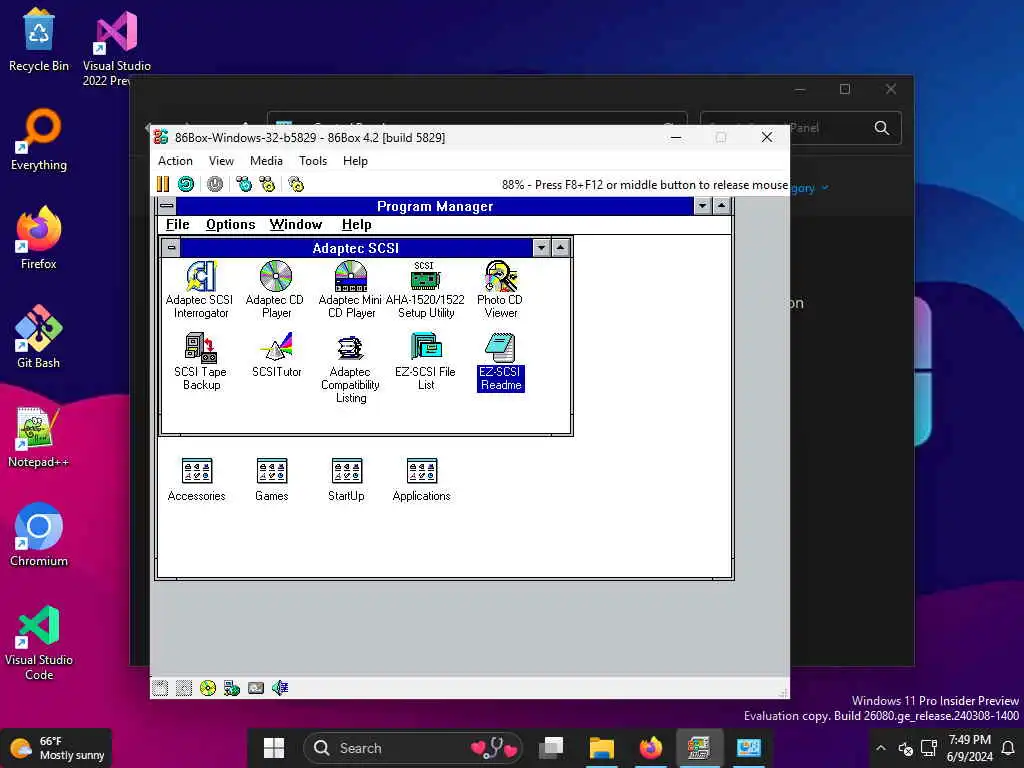Select the Accessories program group
The height and width of the screenshot is (768, 1024).
(x=197, y=480)
